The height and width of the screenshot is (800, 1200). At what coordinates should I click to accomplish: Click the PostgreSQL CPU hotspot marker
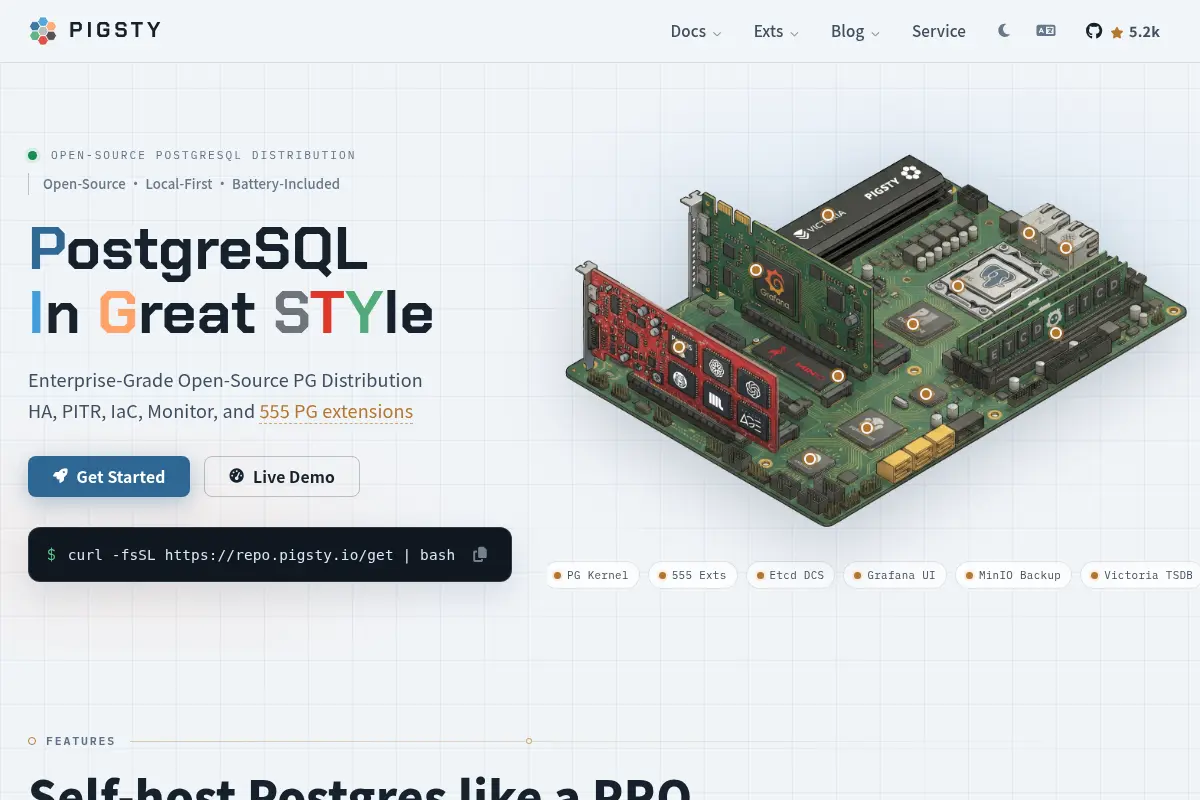[x=957, y=286]
